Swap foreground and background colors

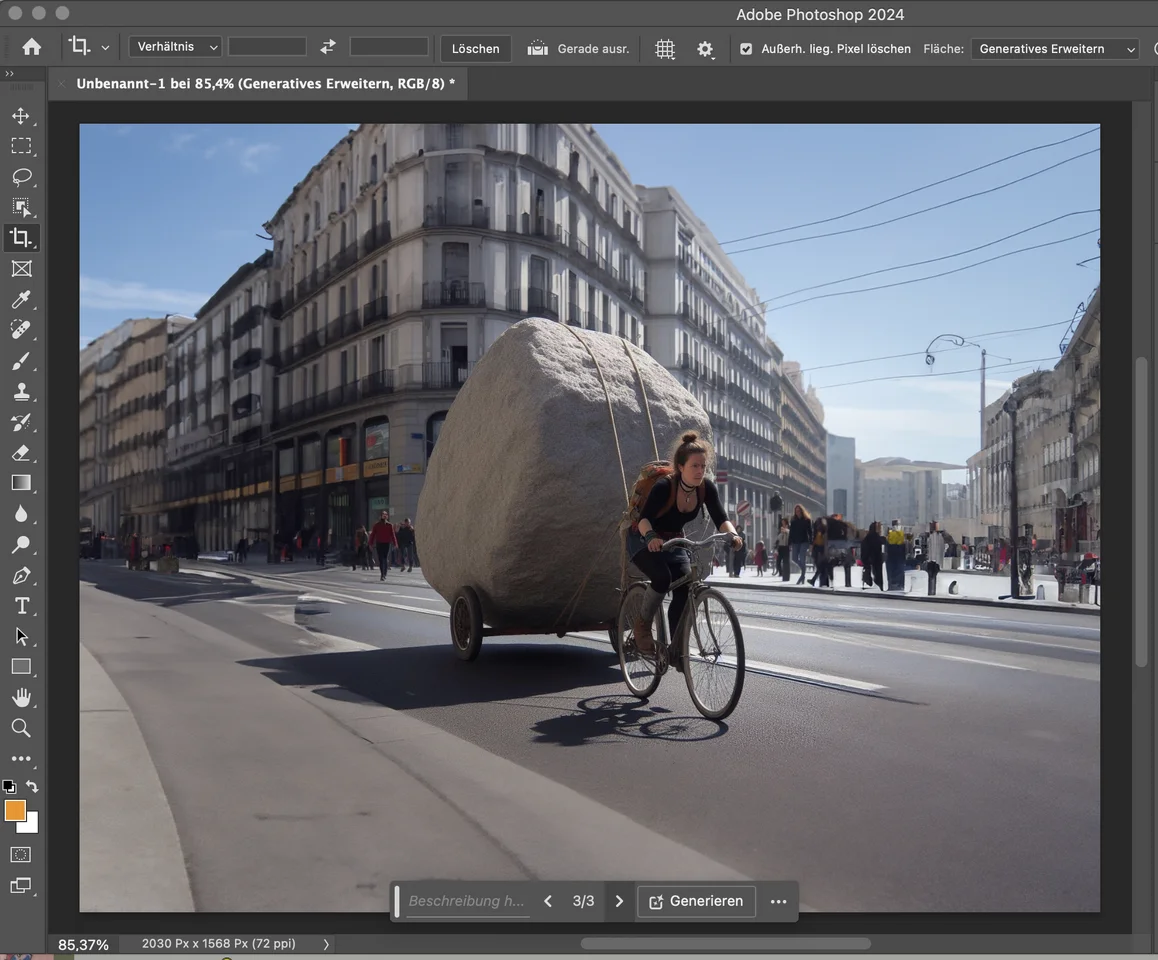click(32, 787)
